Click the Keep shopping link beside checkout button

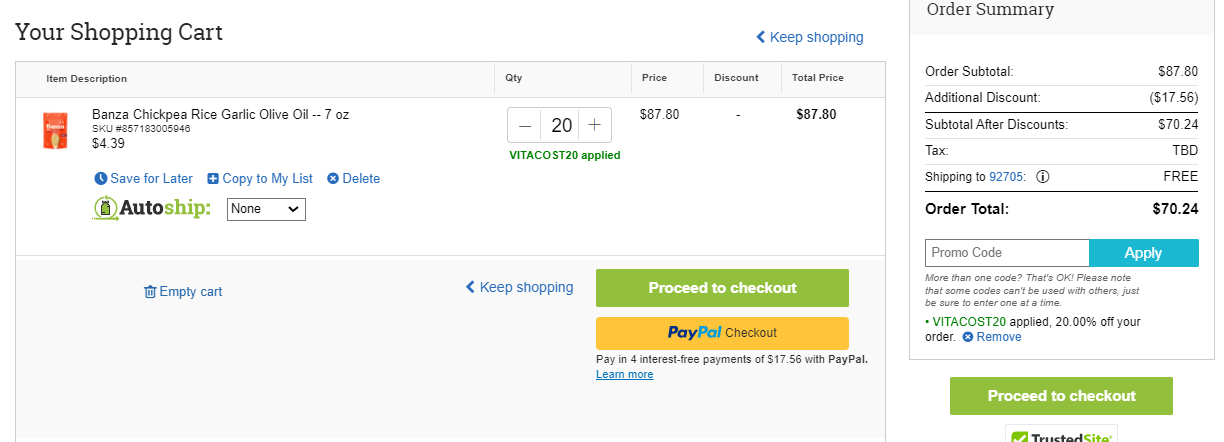point(519,287)
